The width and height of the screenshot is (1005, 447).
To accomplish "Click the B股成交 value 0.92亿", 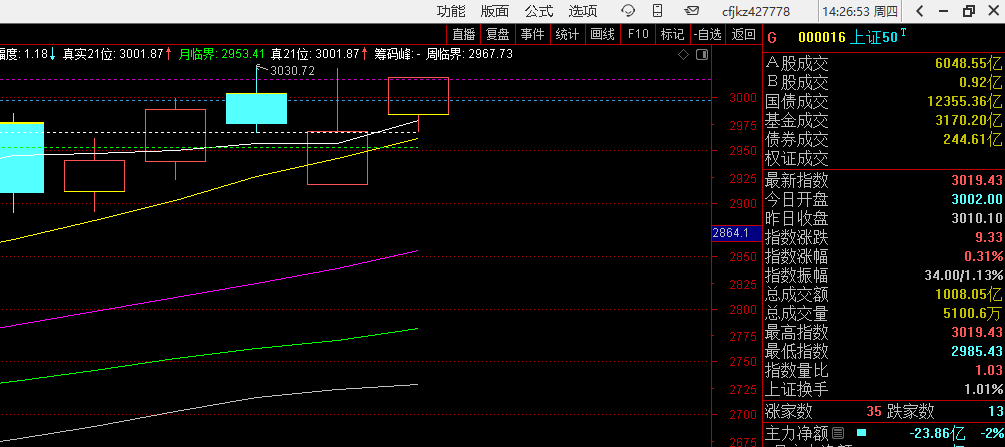I will coord(981,82).
